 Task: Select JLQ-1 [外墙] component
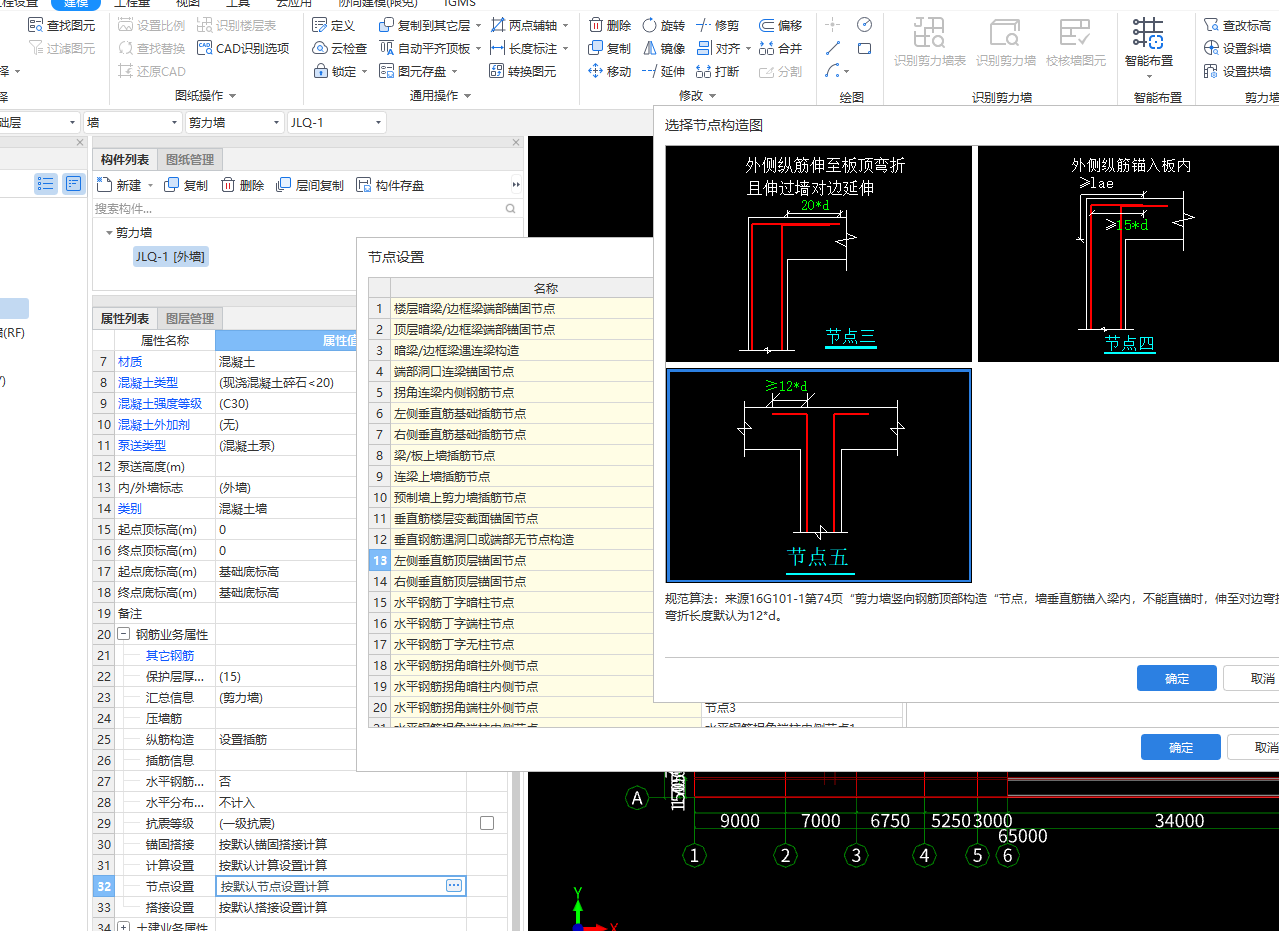click(171, 257)
